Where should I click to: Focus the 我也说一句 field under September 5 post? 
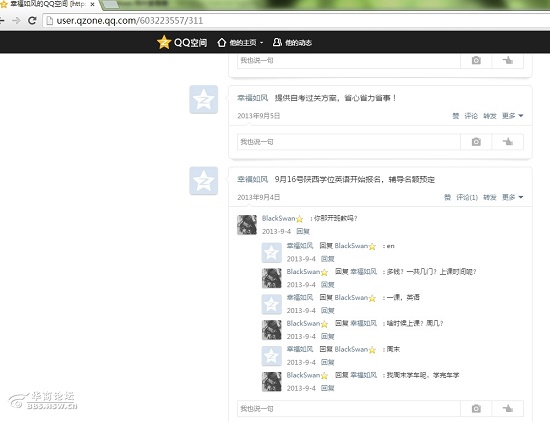click(349, 142)
